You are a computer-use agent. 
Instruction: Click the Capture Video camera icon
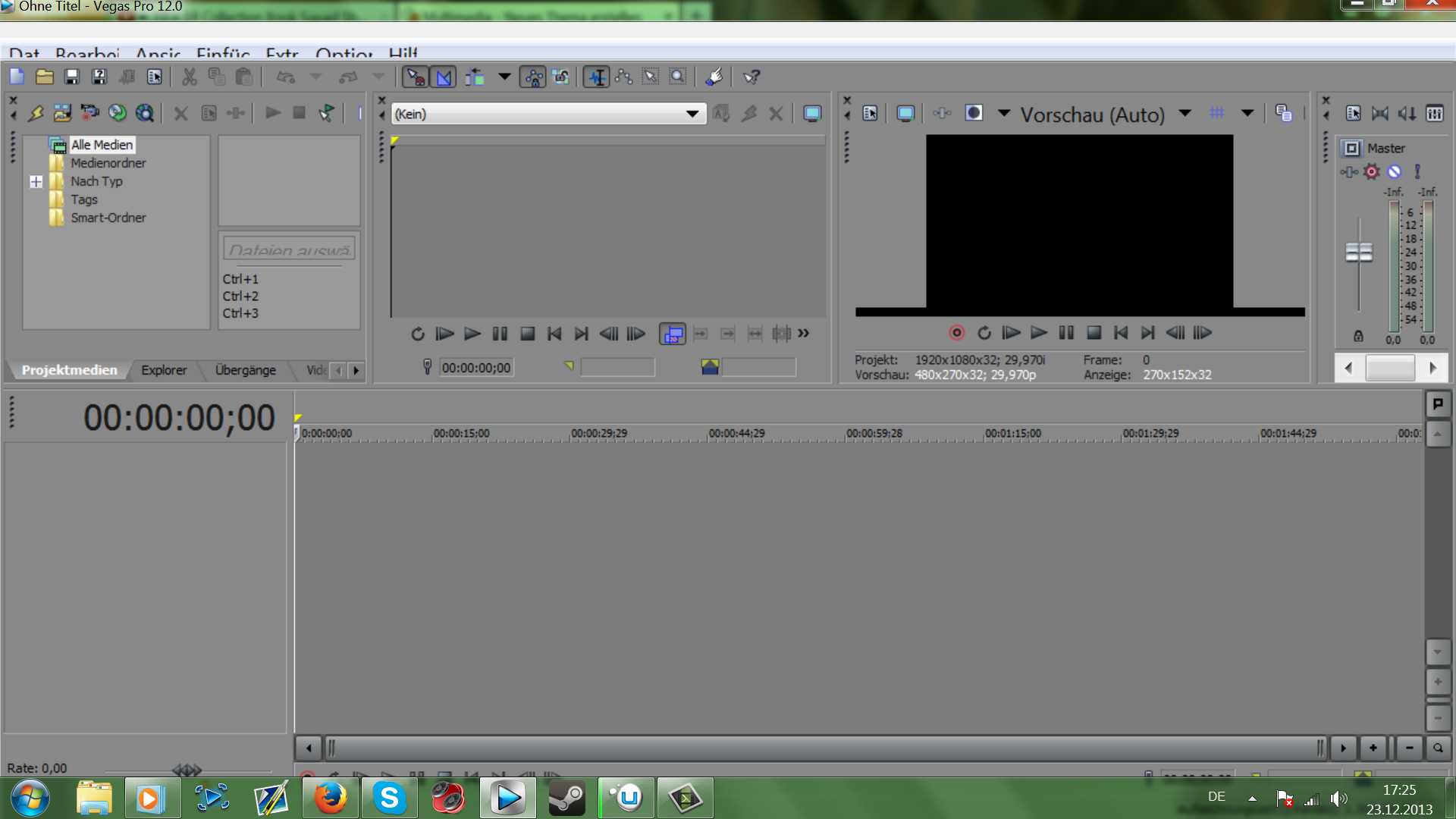coord(89,114)
